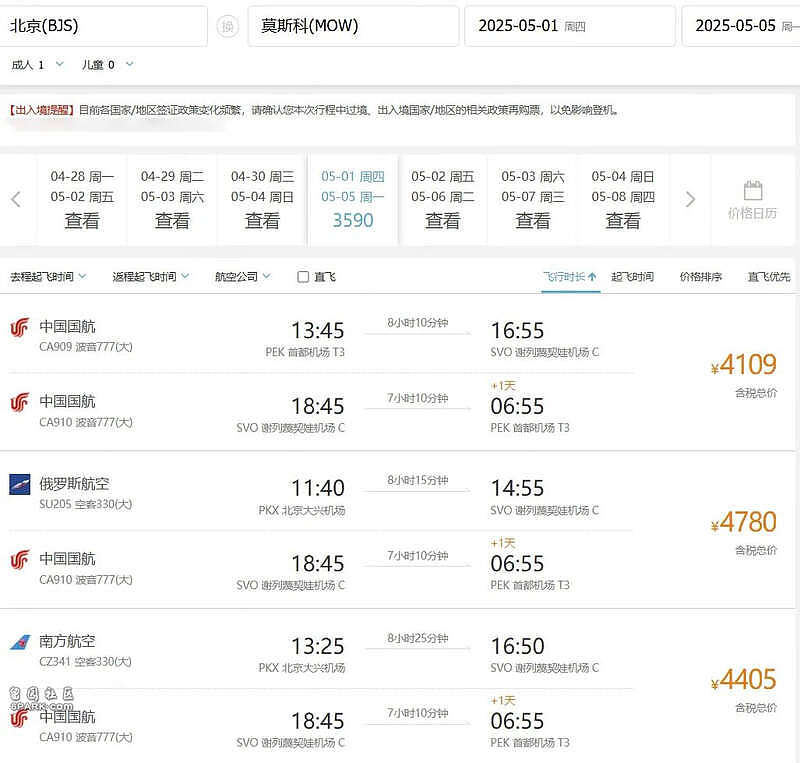Click flight number SU205 空客330

coord(86,504)
